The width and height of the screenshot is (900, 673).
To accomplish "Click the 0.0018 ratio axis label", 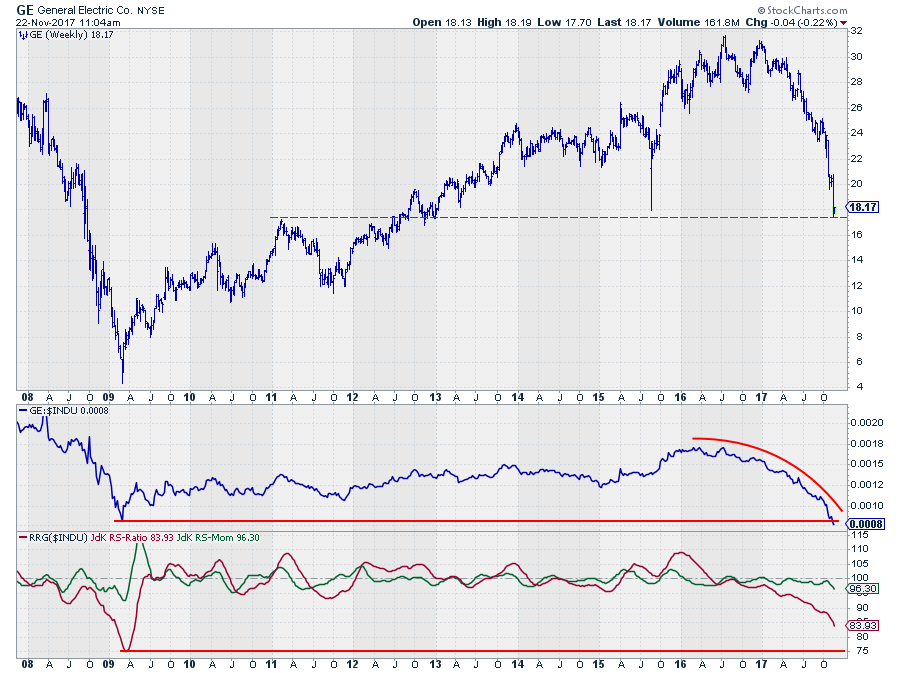I will [x=866, y=444].
